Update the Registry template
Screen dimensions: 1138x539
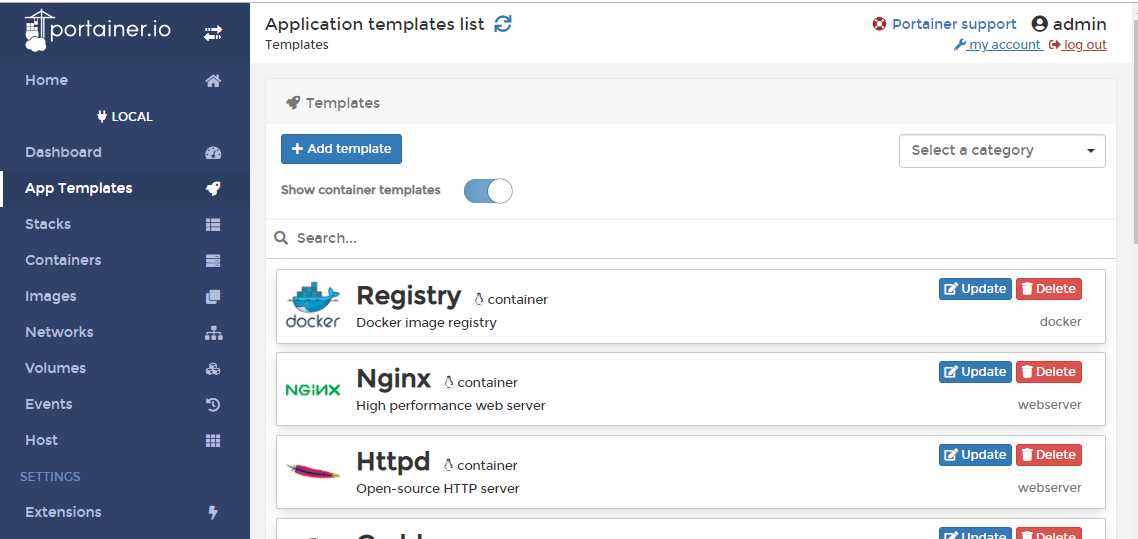975,289
